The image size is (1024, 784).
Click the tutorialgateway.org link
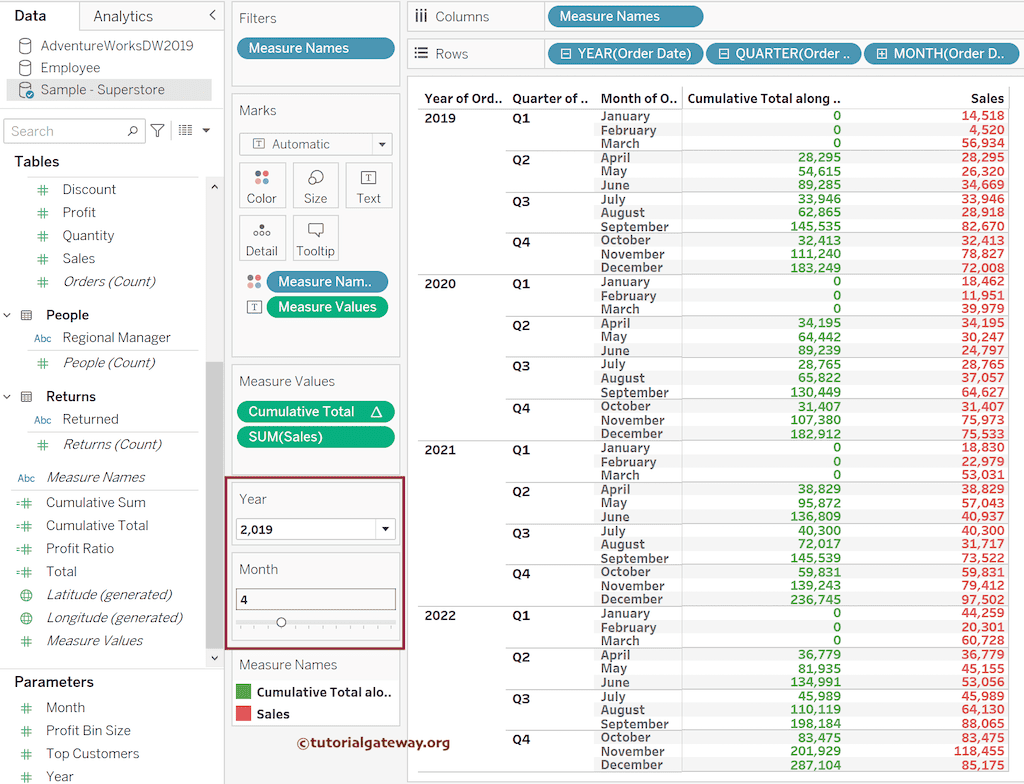pyautogui.click(x=375, y=744)
